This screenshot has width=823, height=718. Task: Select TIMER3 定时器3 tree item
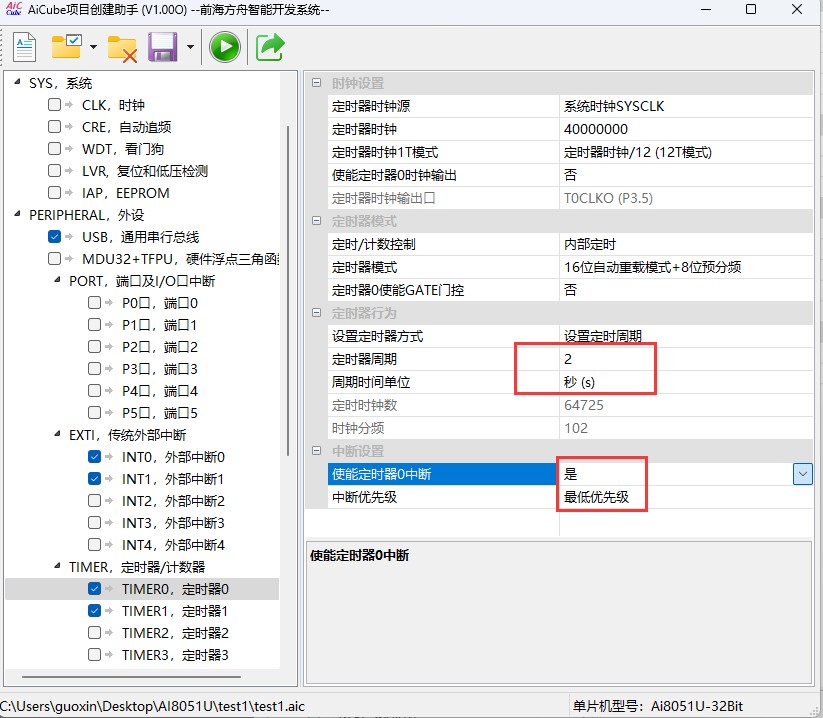point(175,656)
